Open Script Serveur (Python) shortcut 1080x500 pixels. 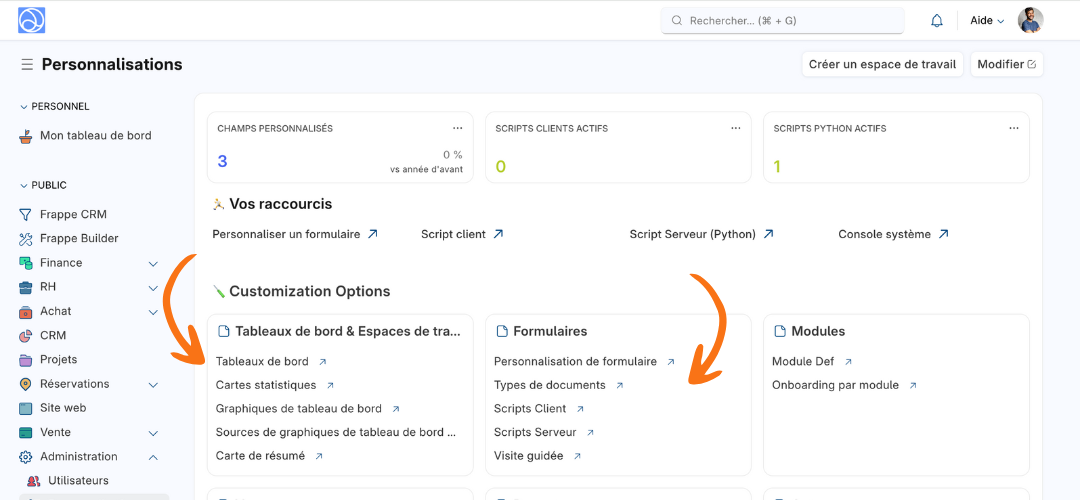pyautogui.click(x=692, y=234)
